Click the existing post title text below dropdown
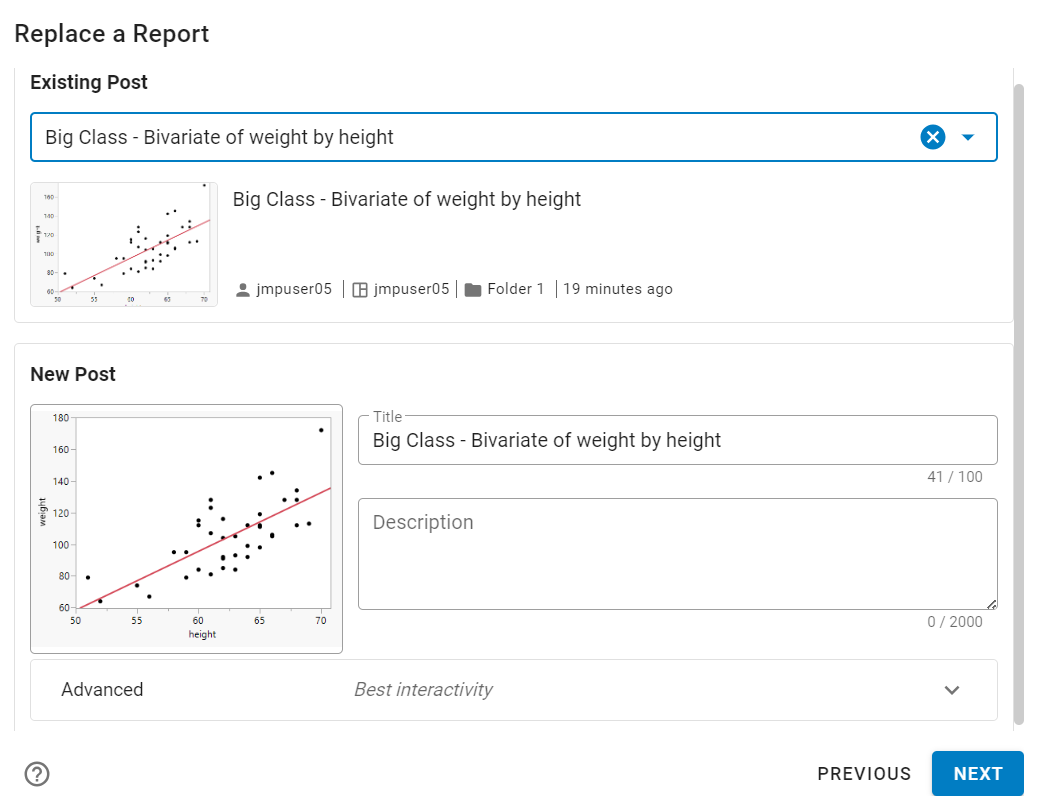 406,199
